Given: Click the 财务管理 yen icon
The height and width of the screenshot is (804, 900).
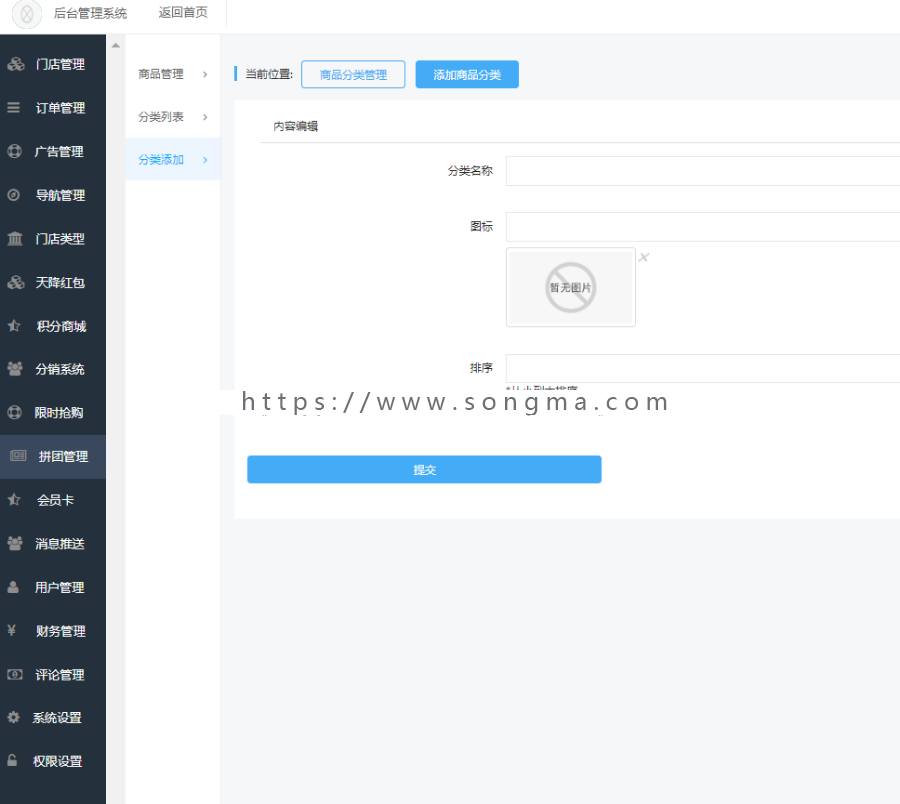Looking at the screenshot, I should point(11,630).
